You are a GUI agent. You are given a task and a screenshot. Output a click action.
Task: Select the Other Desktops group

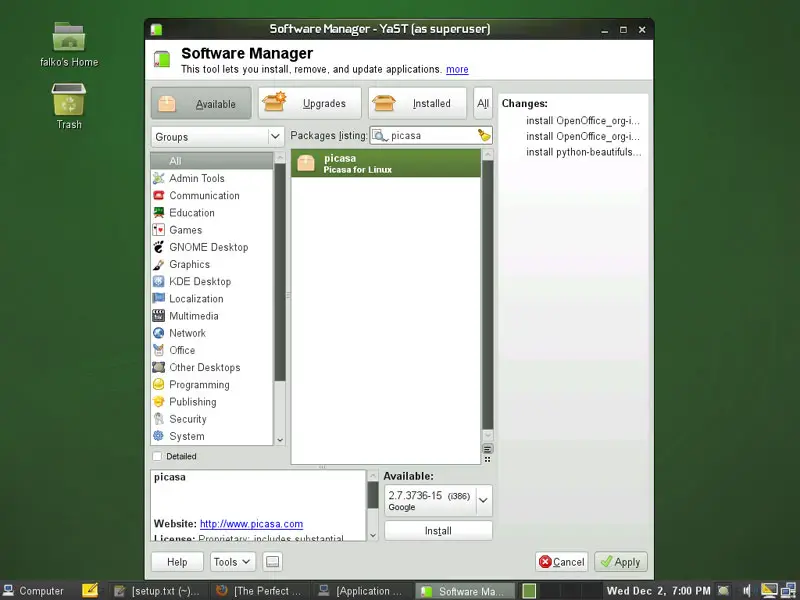click(212, 367)
